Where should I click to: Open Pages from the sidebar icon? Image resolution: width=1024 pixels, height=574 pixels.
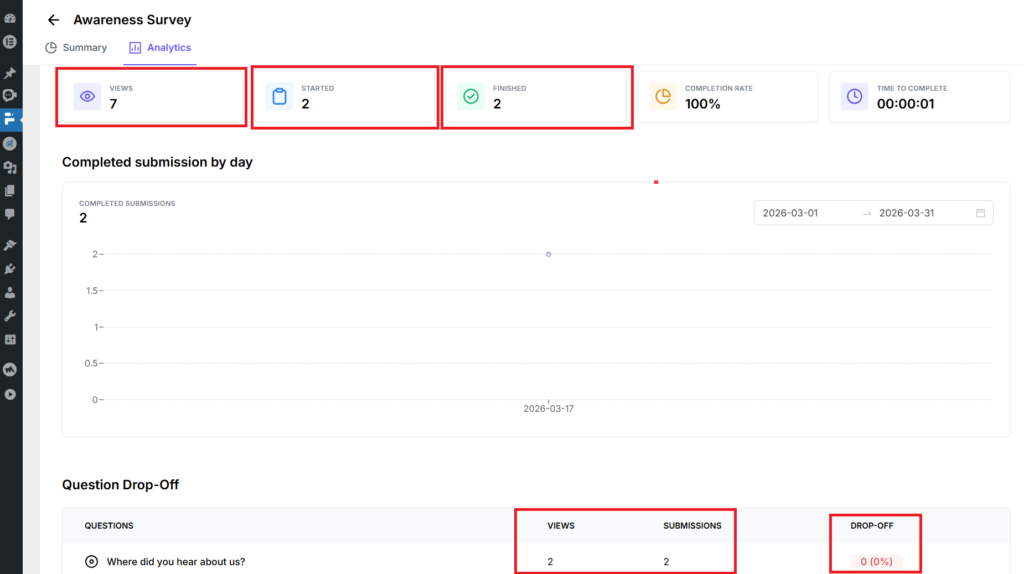(x=10, y=191)
